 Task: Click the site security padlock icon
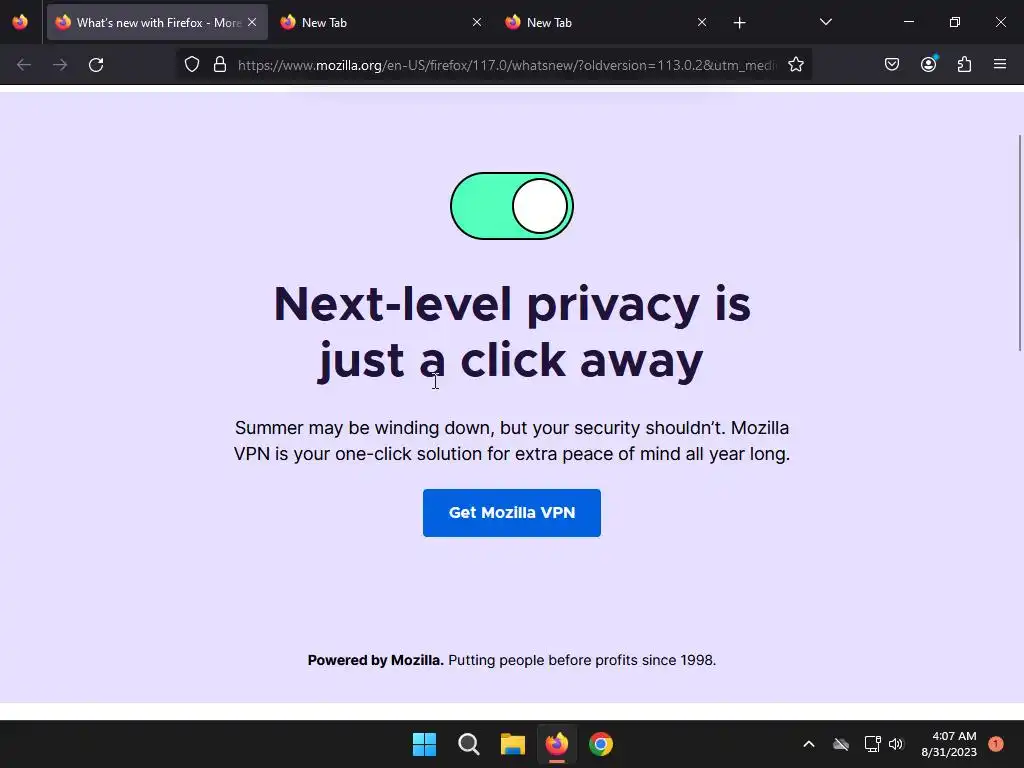coord(220,65)
